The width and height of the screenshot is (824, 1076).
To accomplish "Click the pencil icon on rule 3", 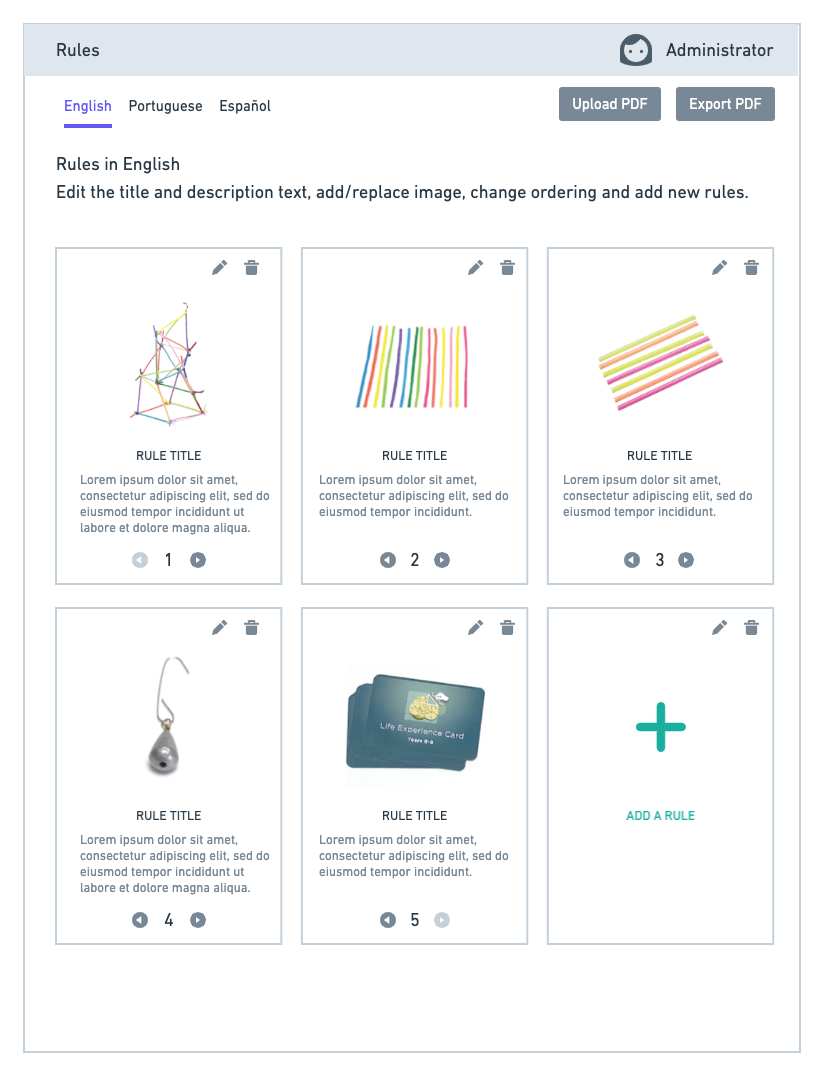I will pyautogui.click(x=720, y=268).
